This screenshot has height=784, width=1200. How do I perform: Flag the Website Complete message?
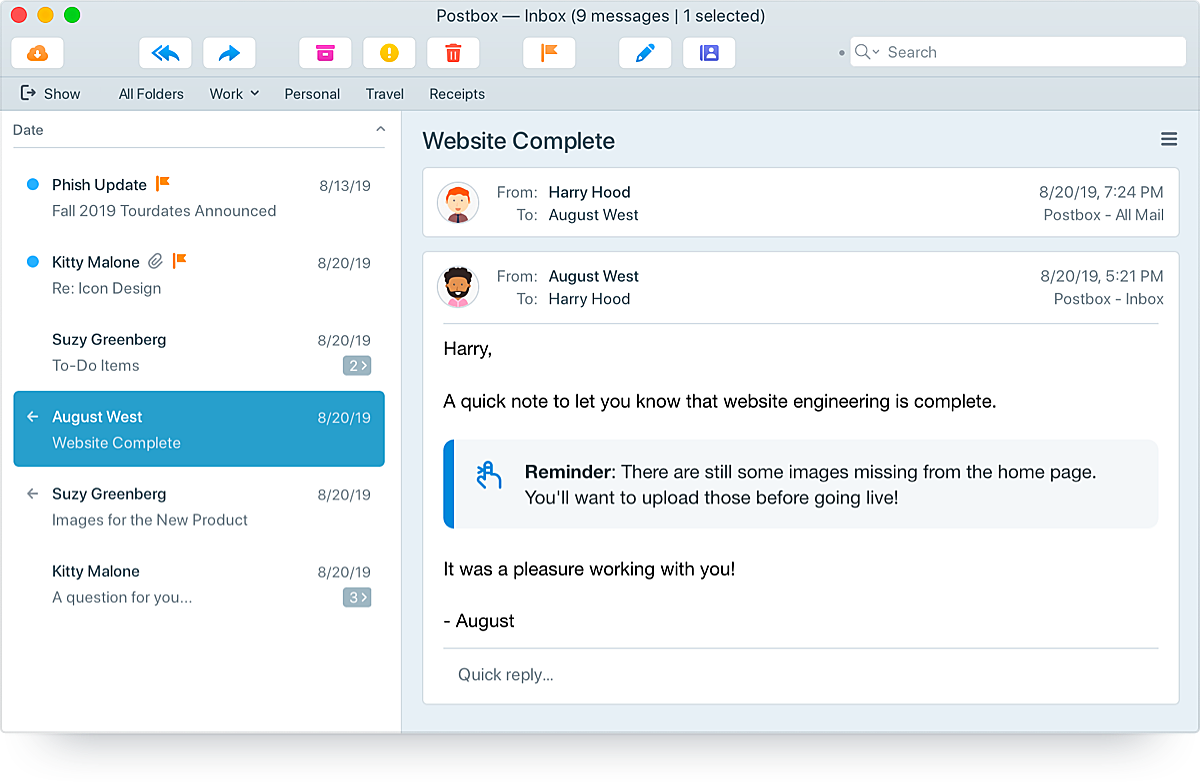click(549, 52)
